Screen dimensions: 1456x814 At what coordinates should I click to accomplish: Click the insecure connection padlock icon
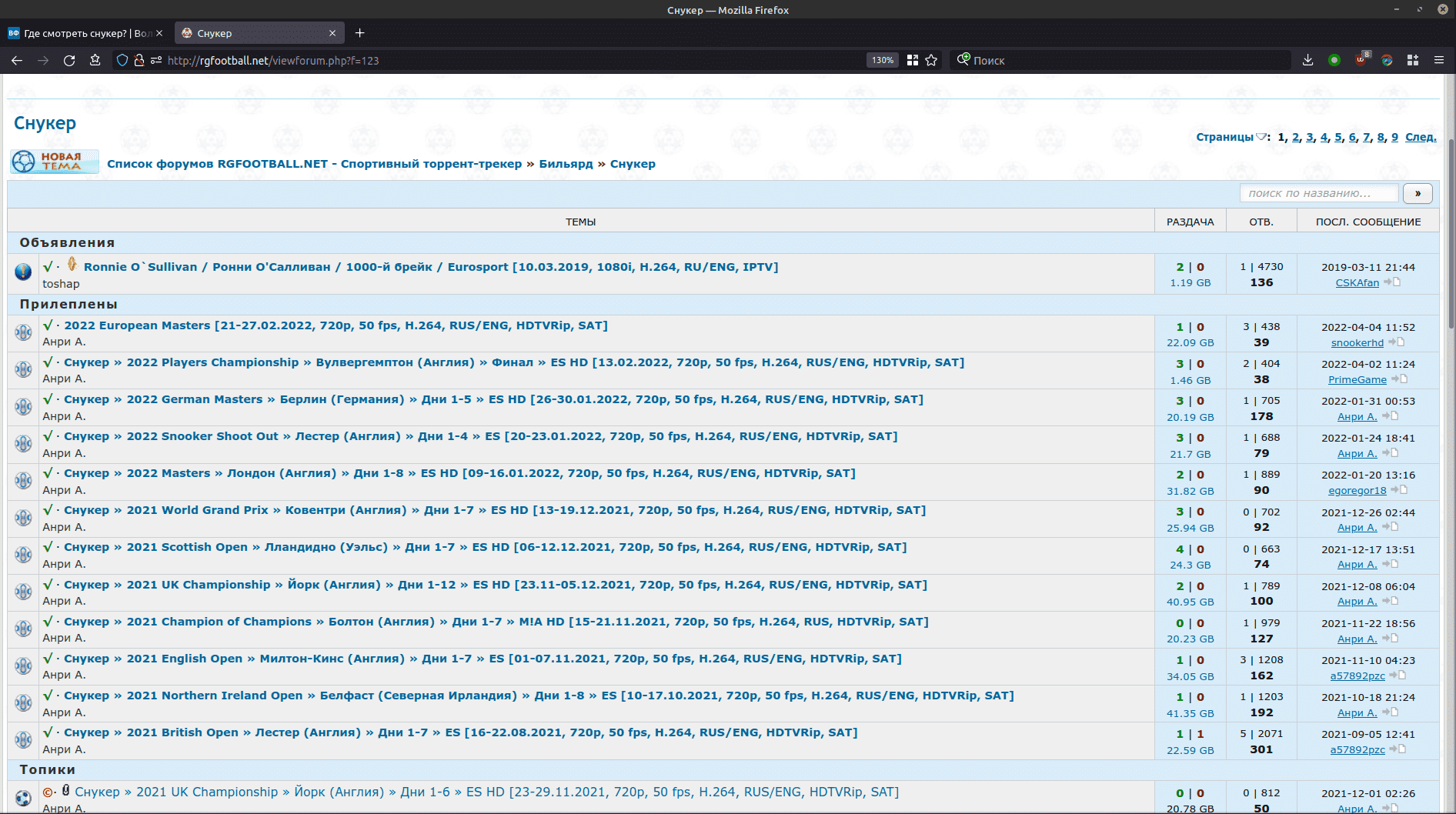click(x=139, y=60)
